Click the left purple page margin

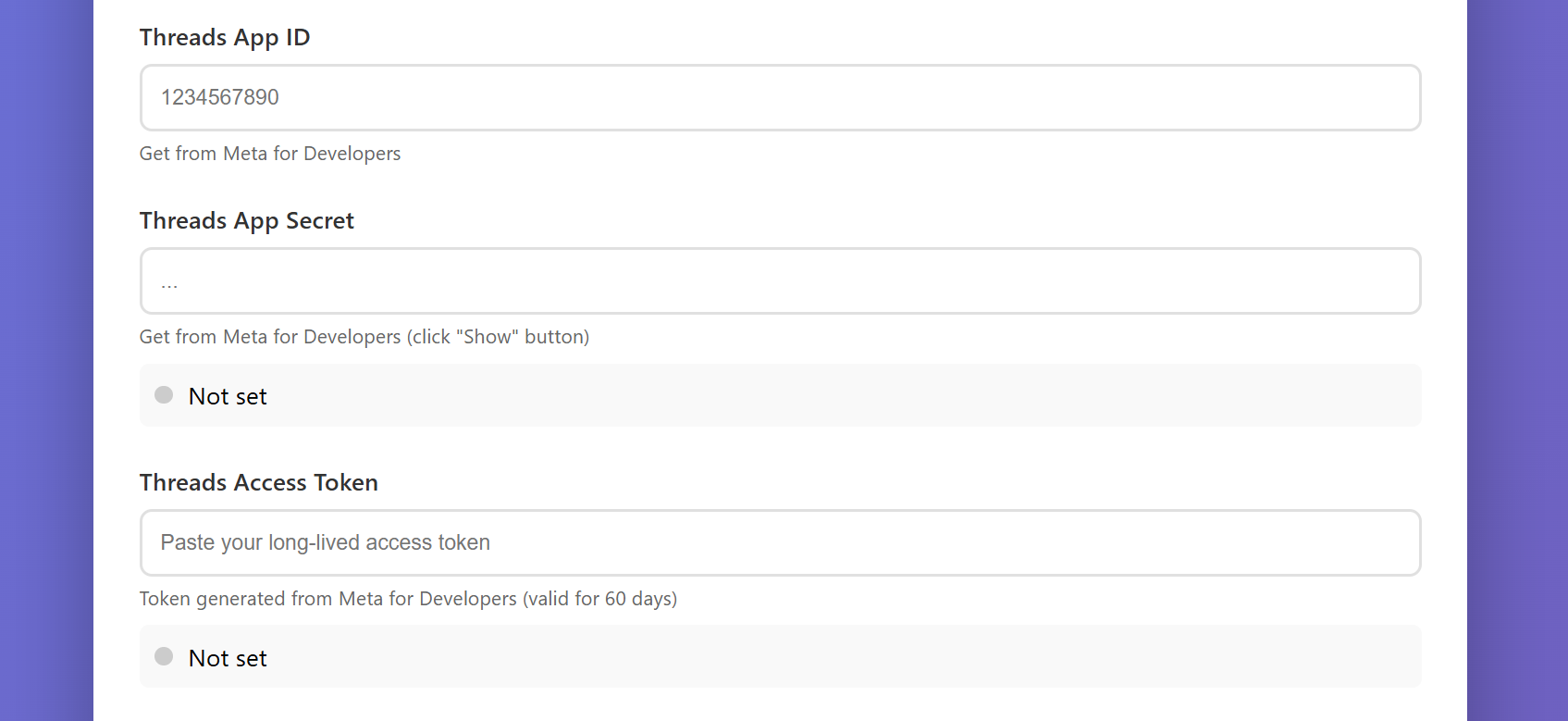46,361
